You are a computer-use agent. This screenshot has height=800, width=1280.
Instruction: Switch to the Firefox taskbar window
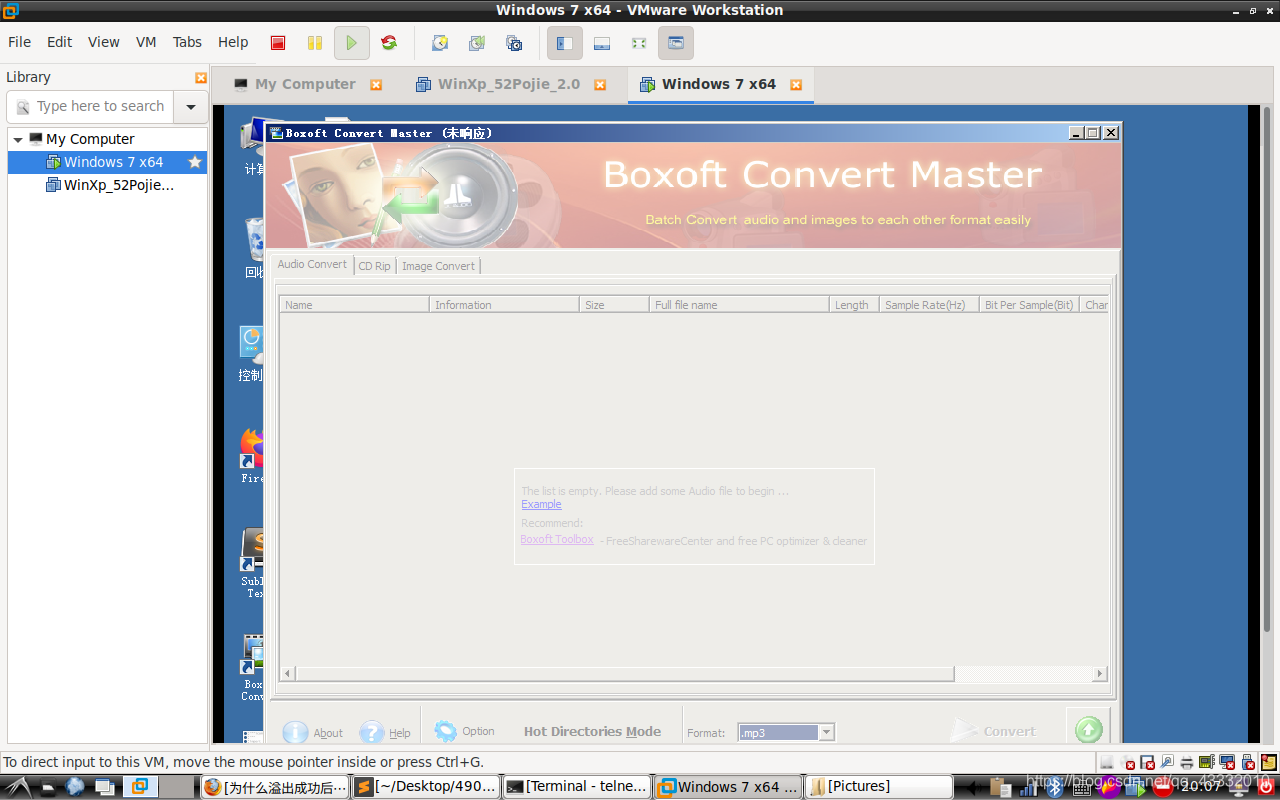tap(274, 787)
